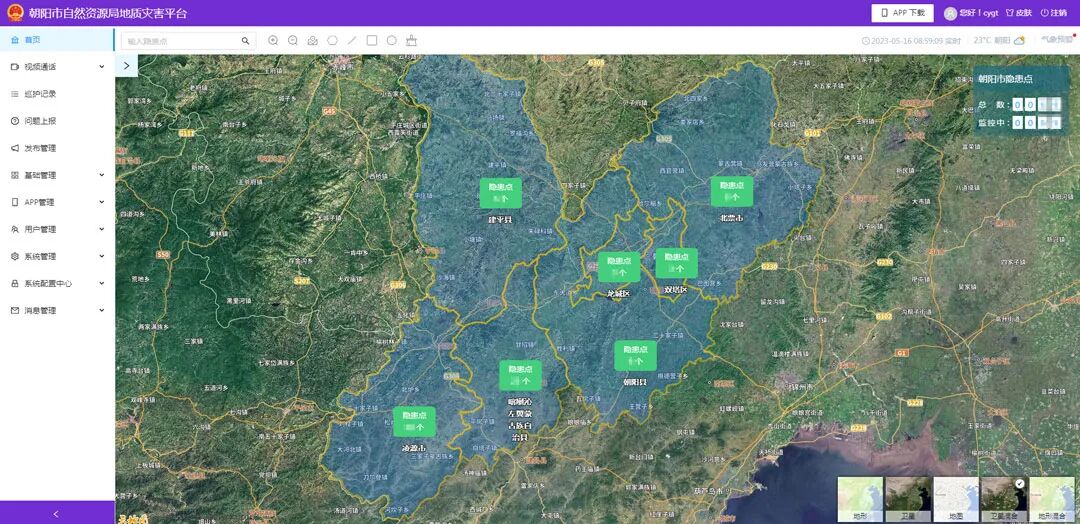Open the 系统管理 menu item
The width and height of the screenshot is (1080, 524).
[x=57, y=256]
